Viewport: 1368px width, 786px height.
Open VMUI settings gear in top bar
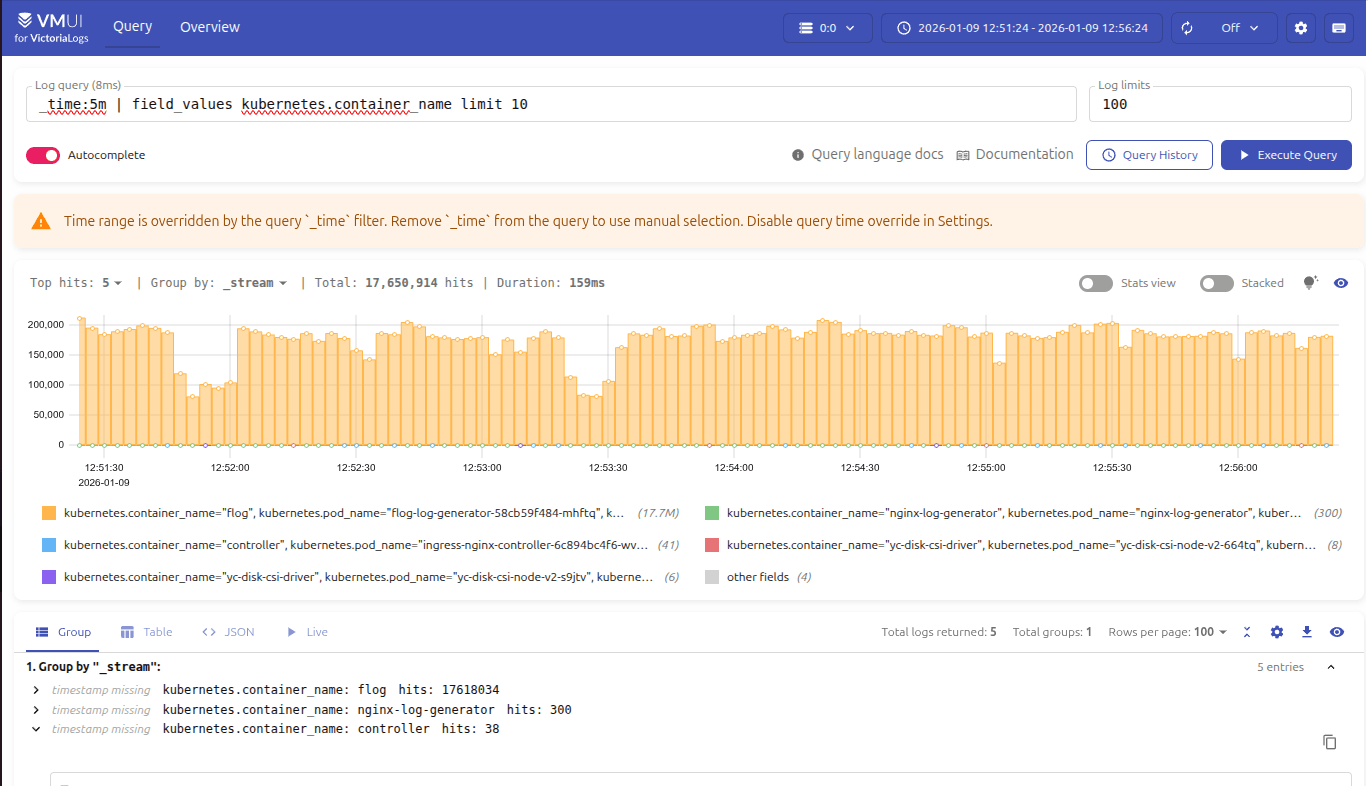(x=1301, y=28)
